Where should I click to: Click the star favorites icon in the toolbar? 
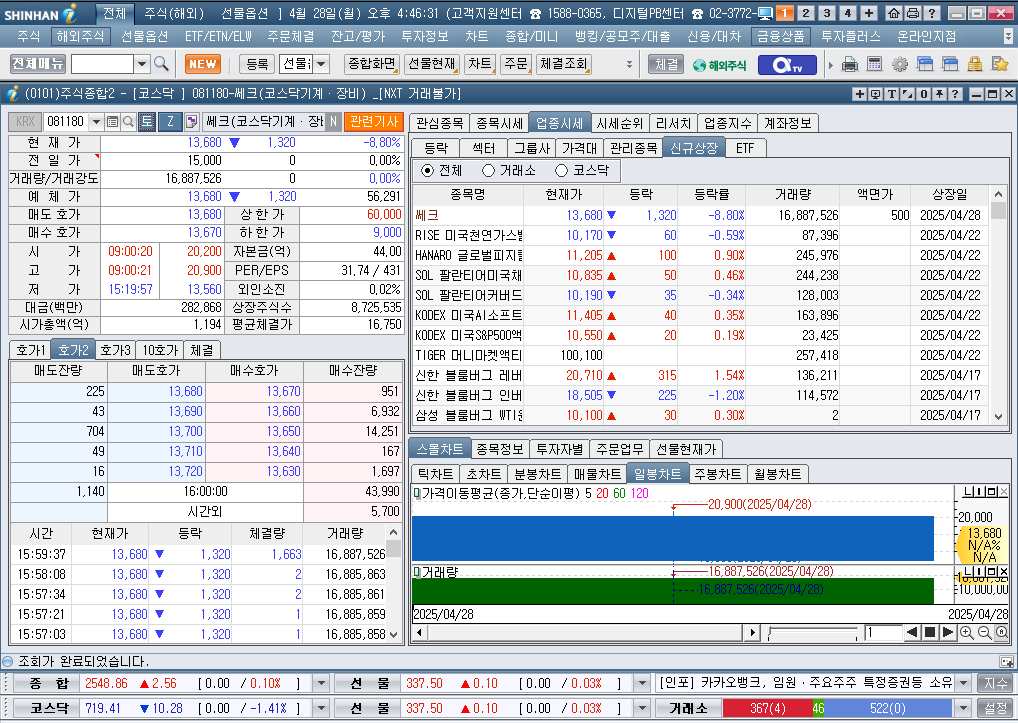[x=1000, y=64]
